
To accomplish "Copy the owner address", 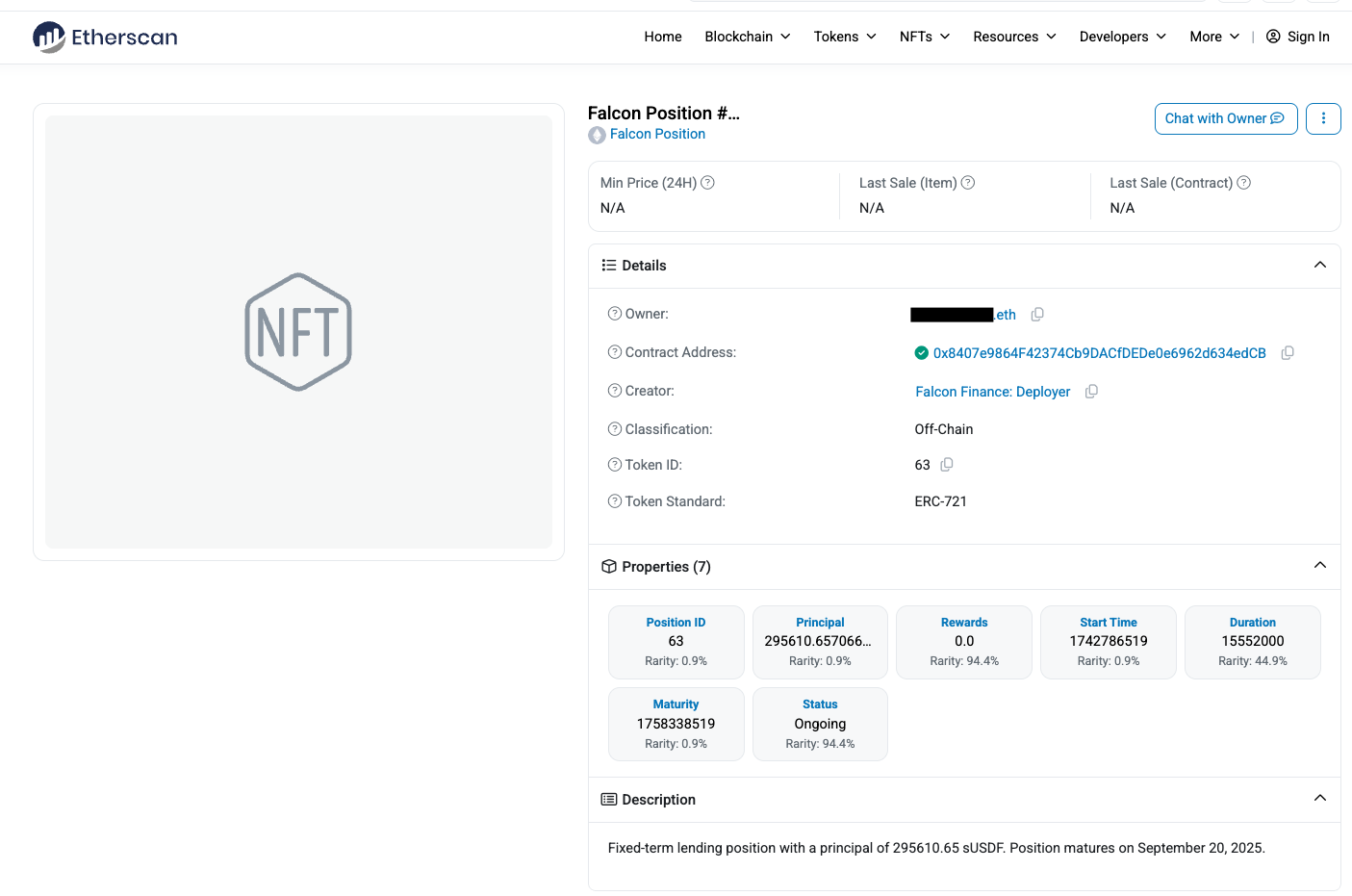I will coord(1037,315).
